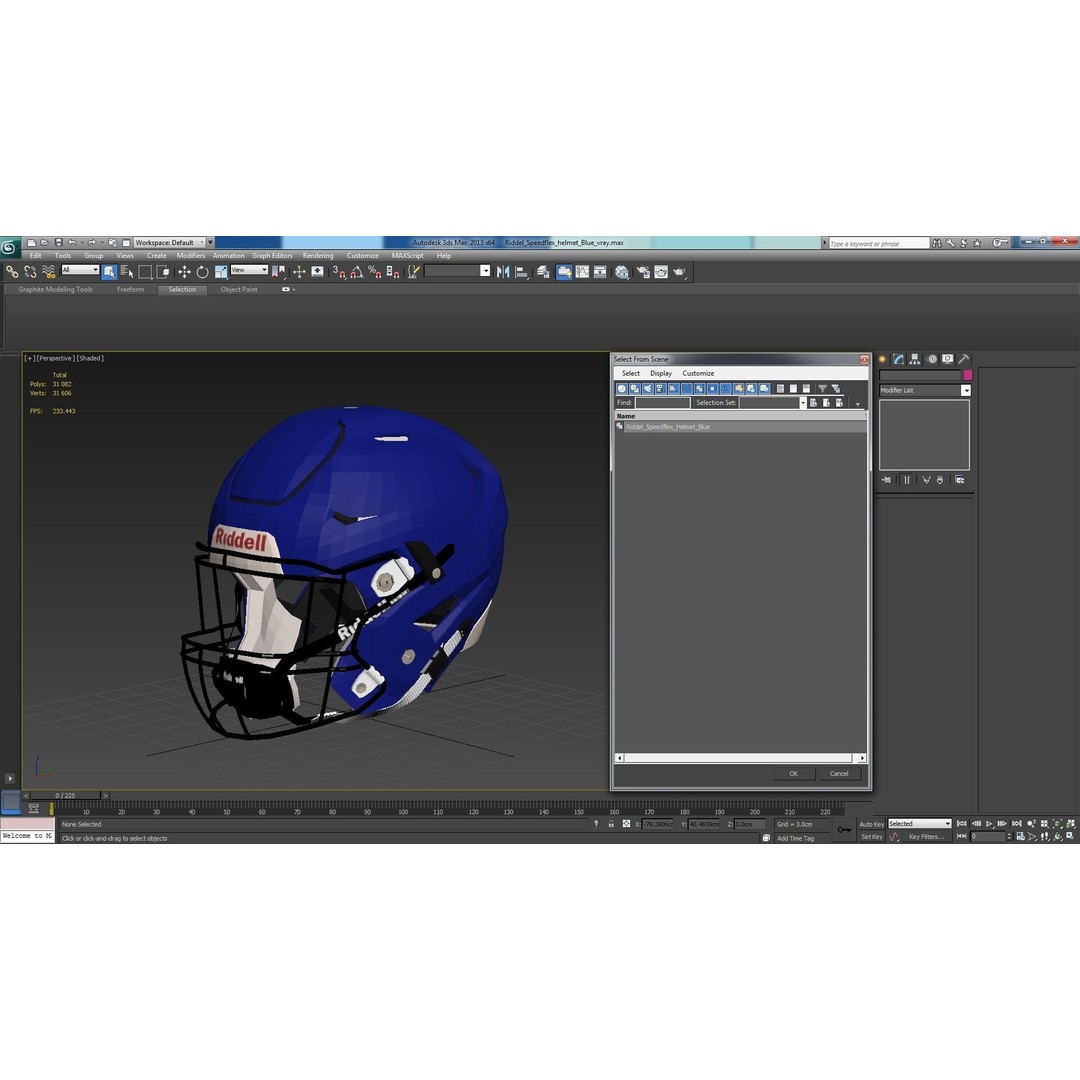The image size is (1080, 1080).
Task: Click the pink object color swatch
Action: [968, 375]
